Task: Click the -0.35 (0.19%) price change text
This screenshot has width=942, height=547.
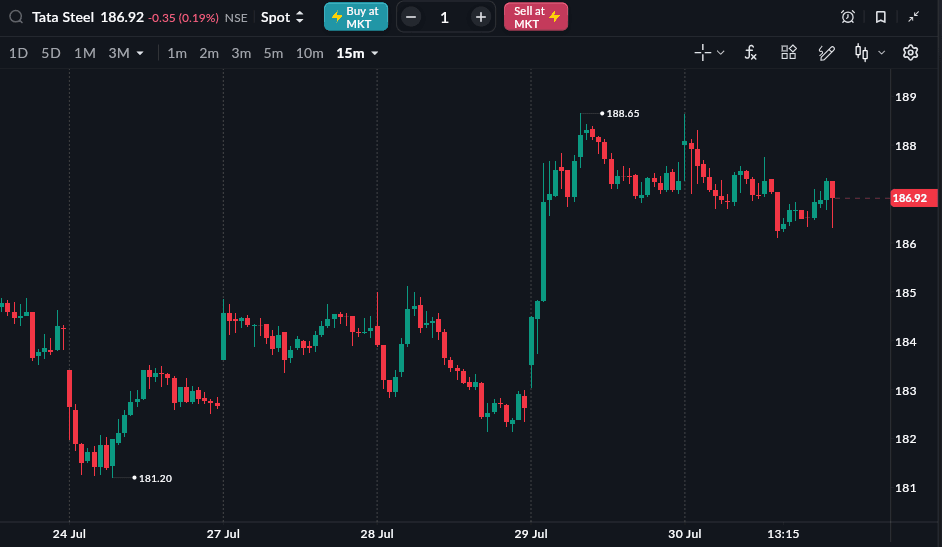Action: 183,18
